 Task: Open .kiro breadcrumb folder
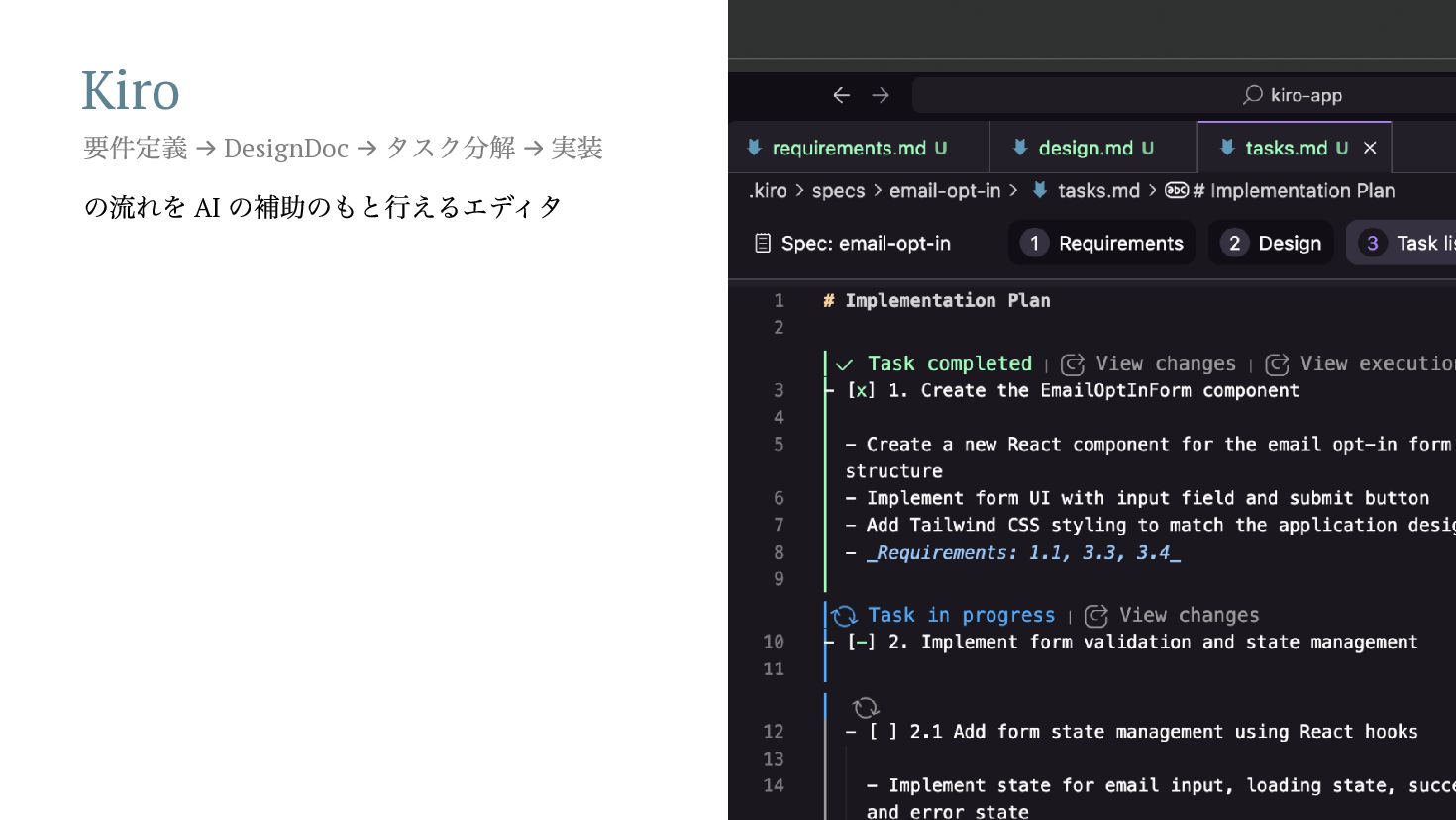tap(768, 191)
